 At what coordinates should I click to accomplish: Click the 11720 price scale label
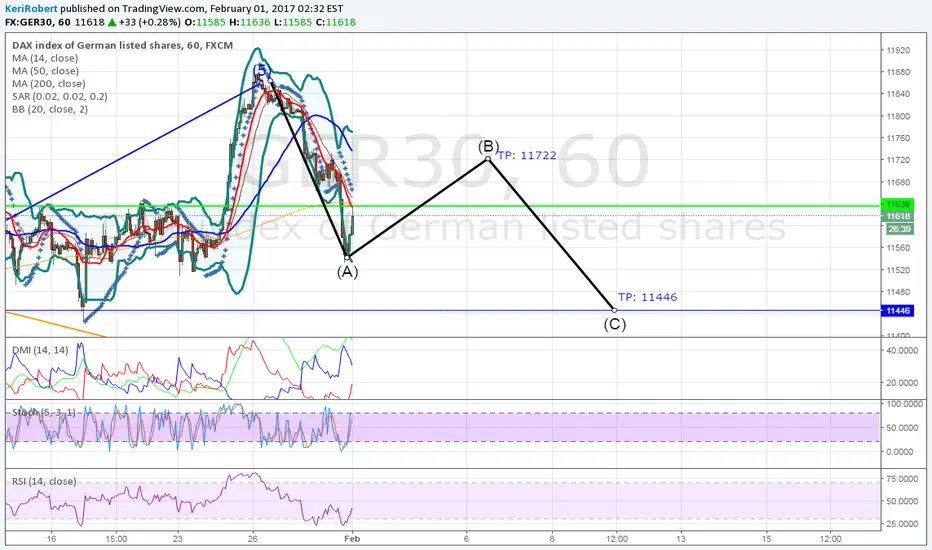898,160
